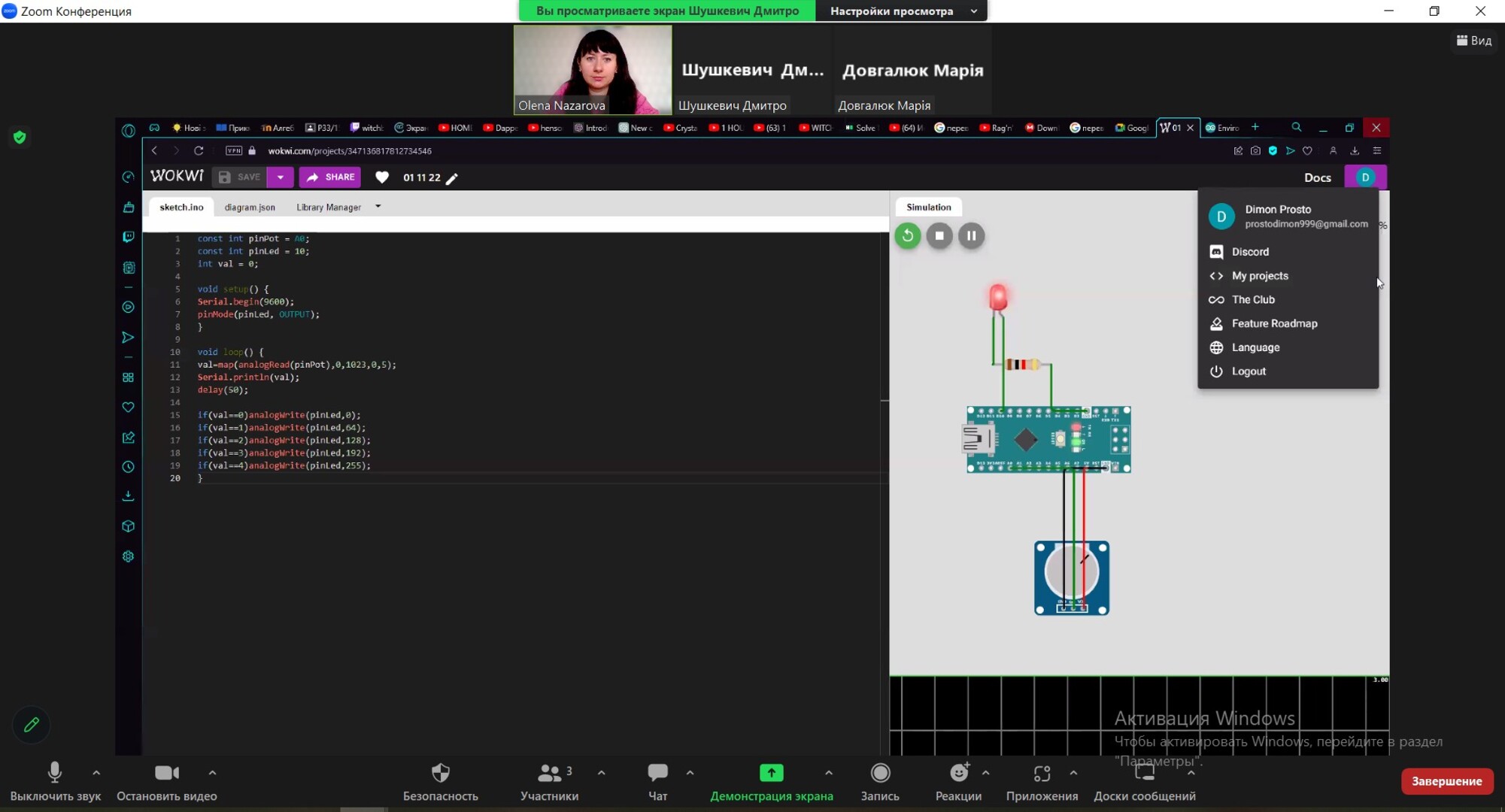The image size is (1505, 812).
Task: Open the Docs link
Action: [1317, 178]
